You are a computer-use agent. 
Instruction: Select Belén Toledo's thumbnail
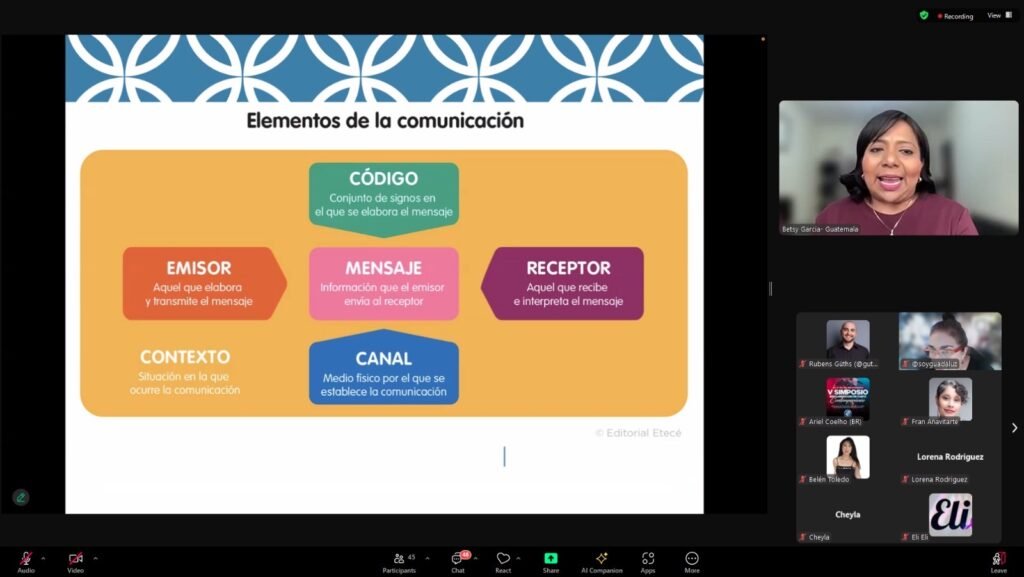coord(848,458)
